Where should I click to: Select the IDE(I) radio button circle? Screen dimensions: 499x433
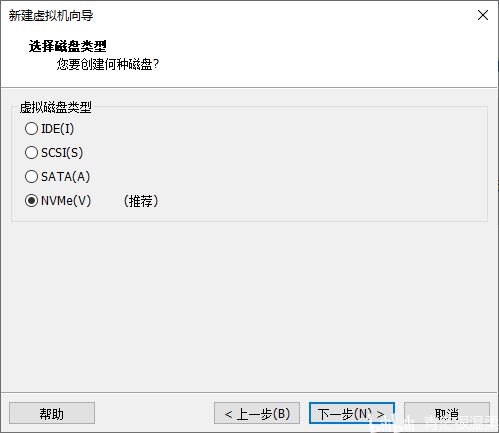(31, 129)
